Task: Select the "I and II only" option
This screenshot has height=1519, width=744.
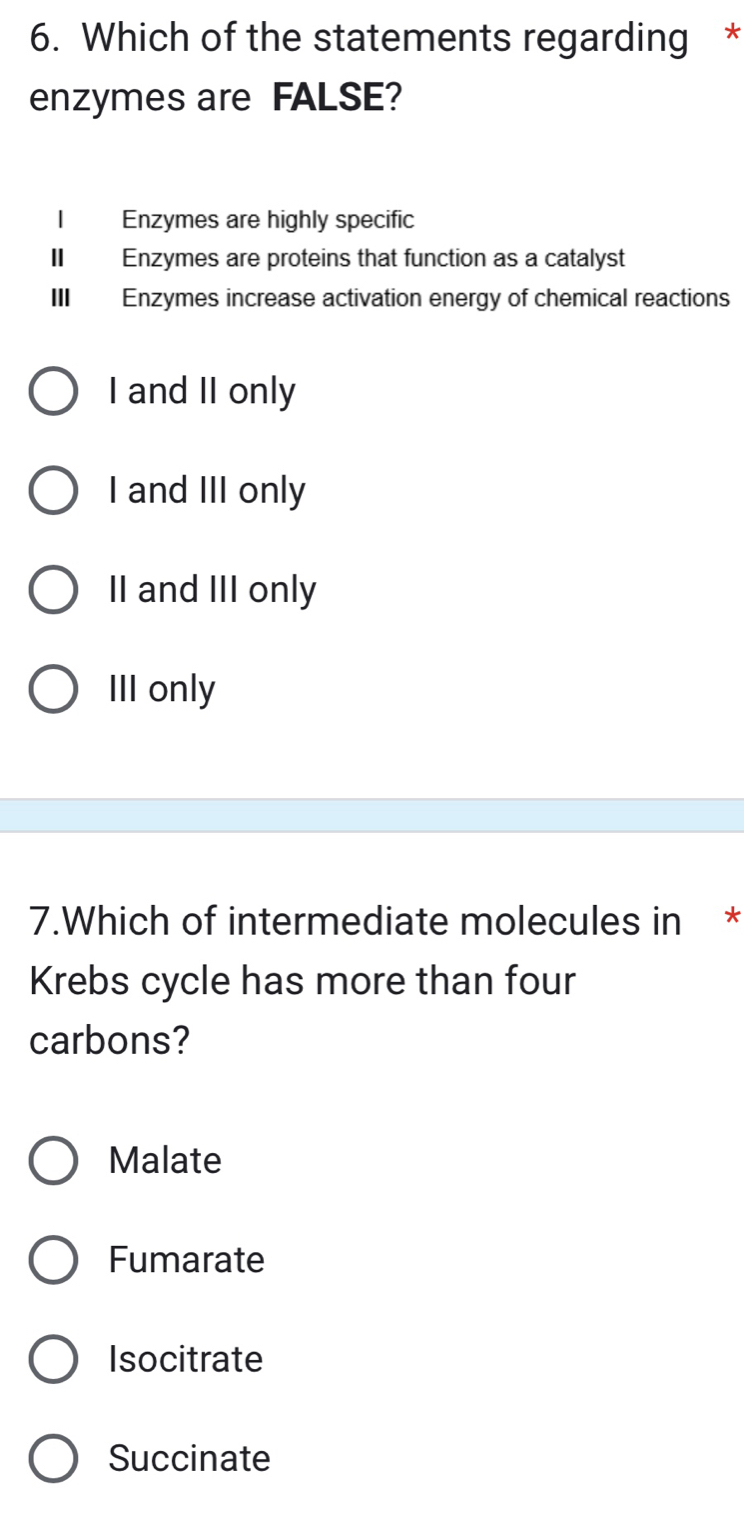Action: 55,391
